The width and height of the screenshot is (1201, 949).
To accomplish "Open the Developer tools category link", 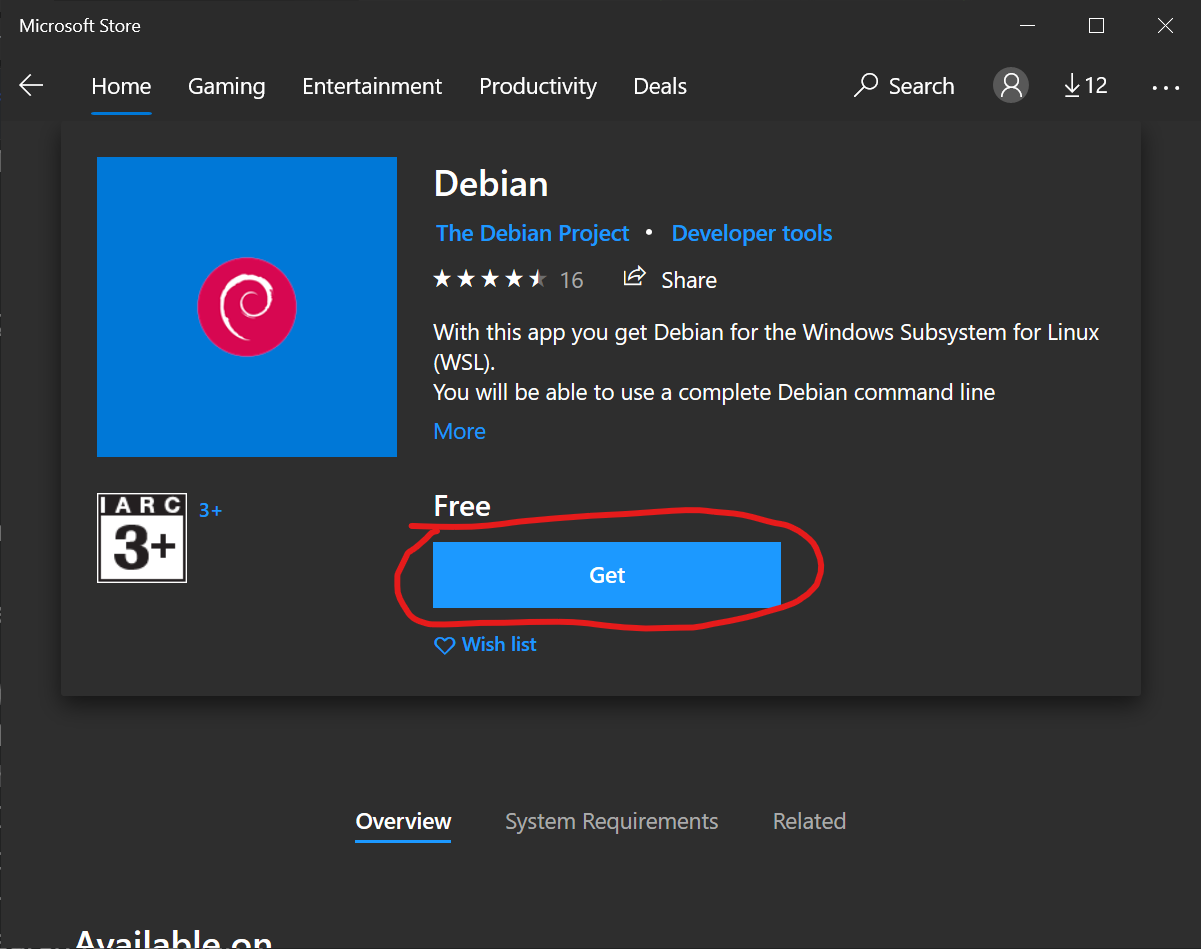I will pyautogui.click(x=752, y=234).
